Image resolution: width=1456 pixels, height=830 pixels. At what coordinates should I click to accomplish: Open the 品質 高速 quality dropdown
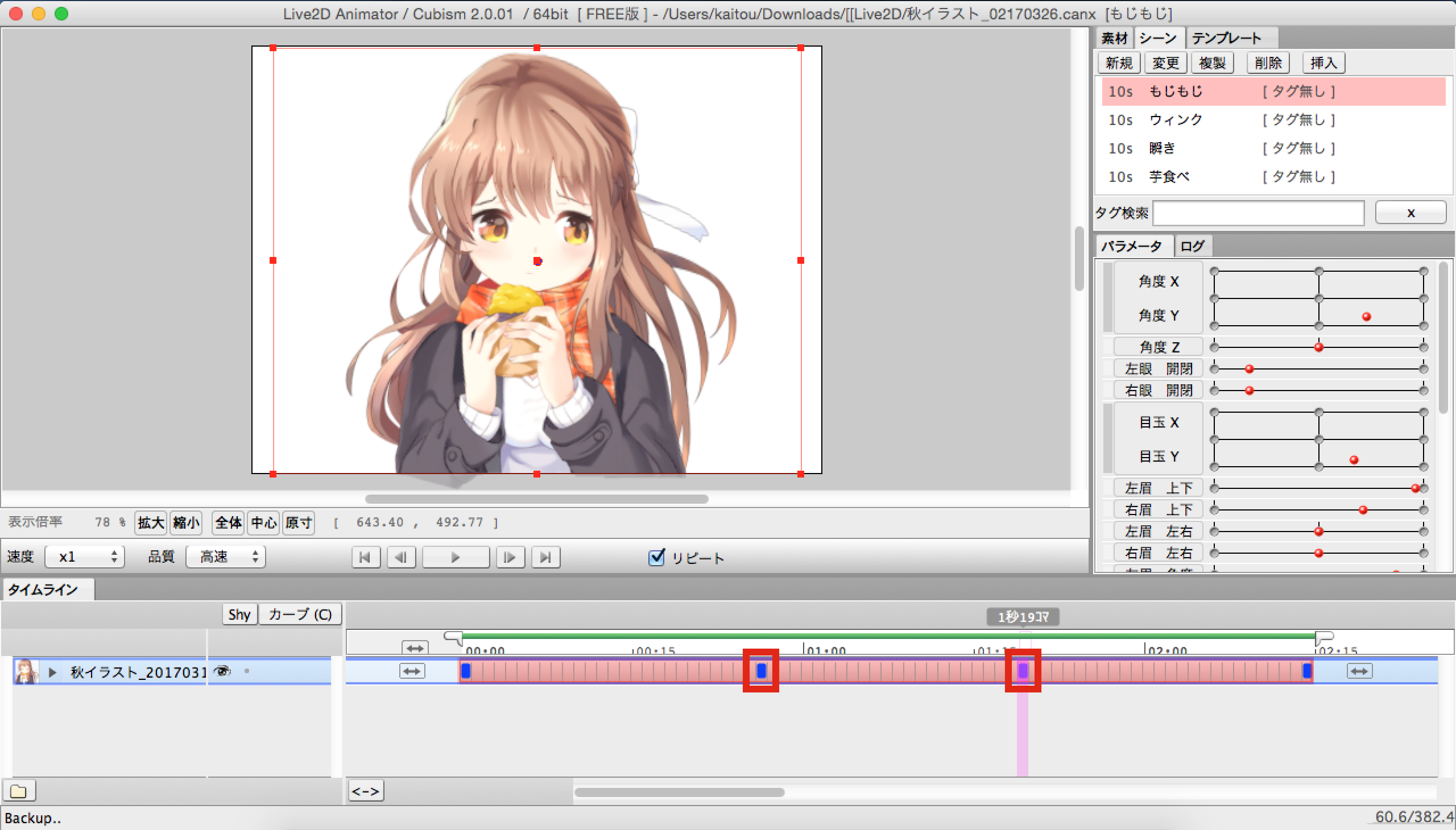point(226,557)
